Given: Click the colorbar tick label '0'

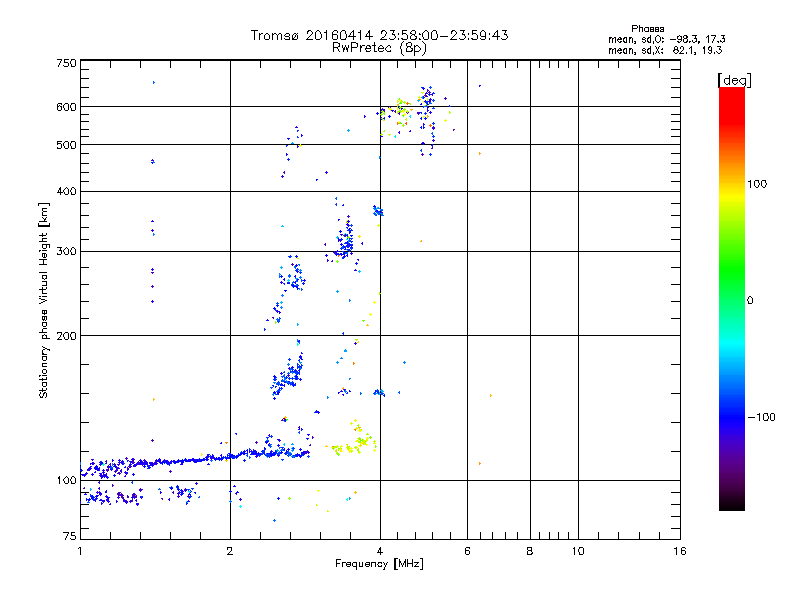Looking at the screenshot, I should (750, 301).
